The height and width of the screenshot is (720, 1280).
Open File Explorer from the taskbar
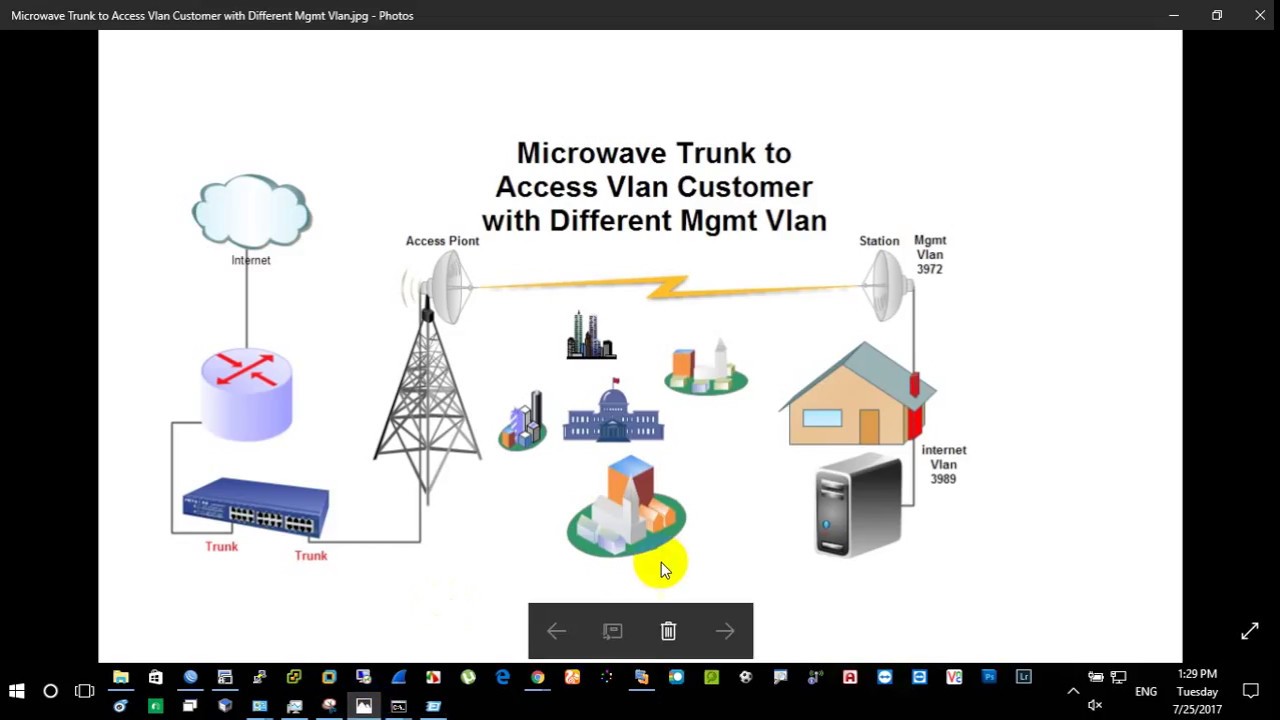point(121,677)
